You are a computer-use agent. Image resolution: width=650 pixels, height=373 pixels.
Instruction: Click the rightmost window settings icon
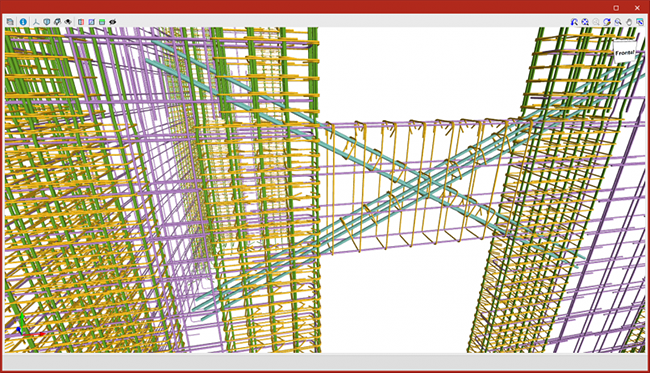coord(640,22)
